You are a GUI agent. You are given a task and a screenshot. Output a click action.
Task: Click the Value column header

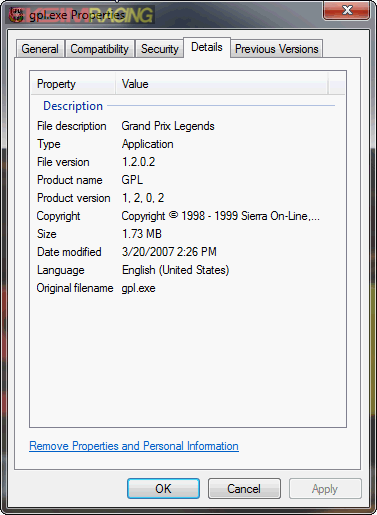222,84
